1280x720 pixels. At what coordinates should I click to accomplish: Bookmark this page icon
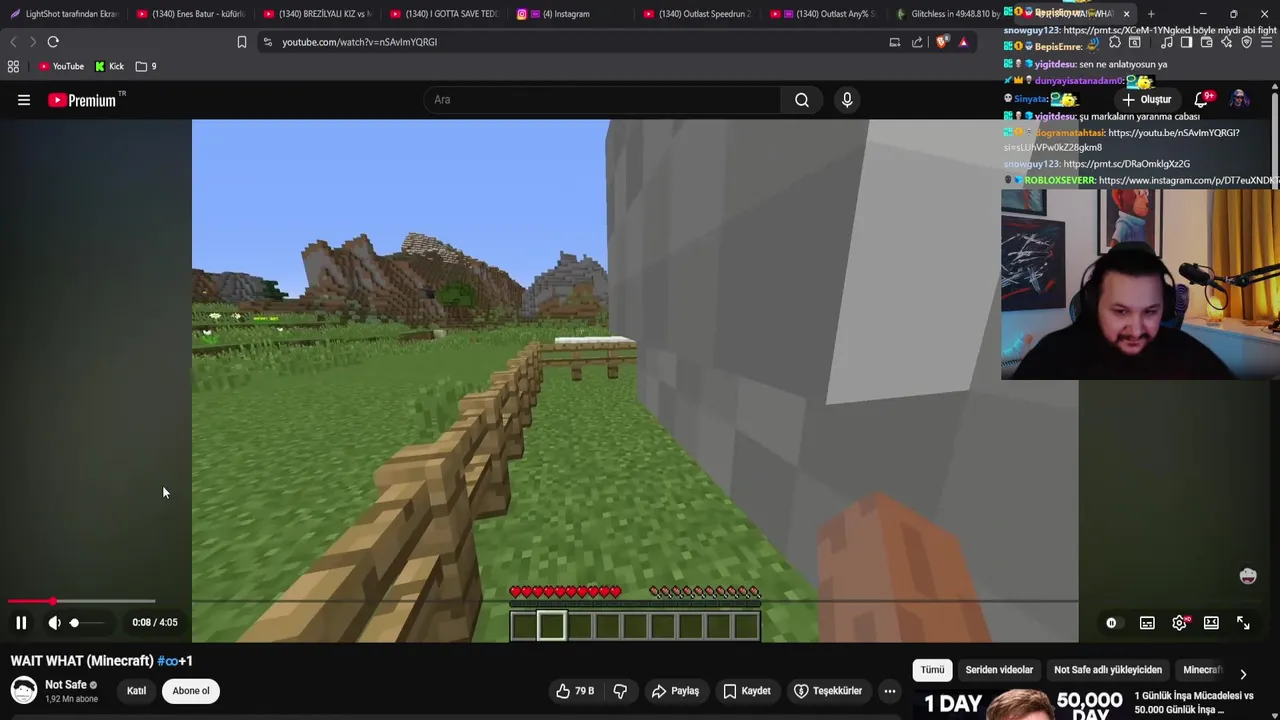pyautogui.click(x=241, y=42)
